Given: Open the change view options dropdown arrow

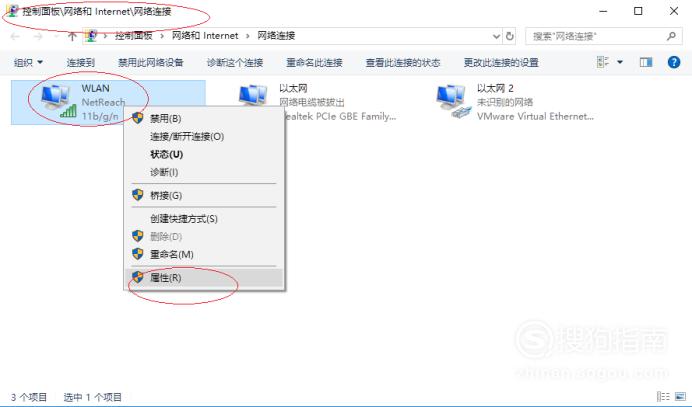Looking at the screenshot, I should point(620,62).
